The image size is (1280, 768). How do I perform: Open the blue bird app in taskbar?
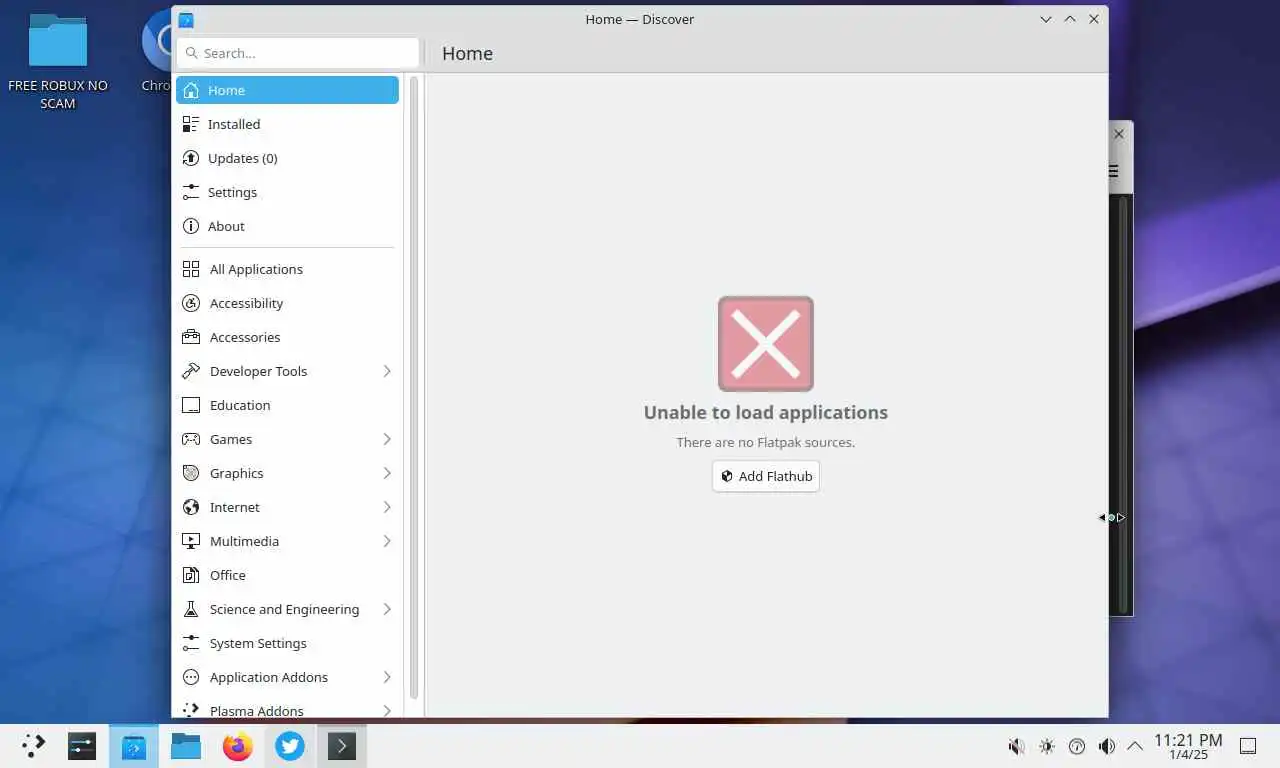[290, 745]
